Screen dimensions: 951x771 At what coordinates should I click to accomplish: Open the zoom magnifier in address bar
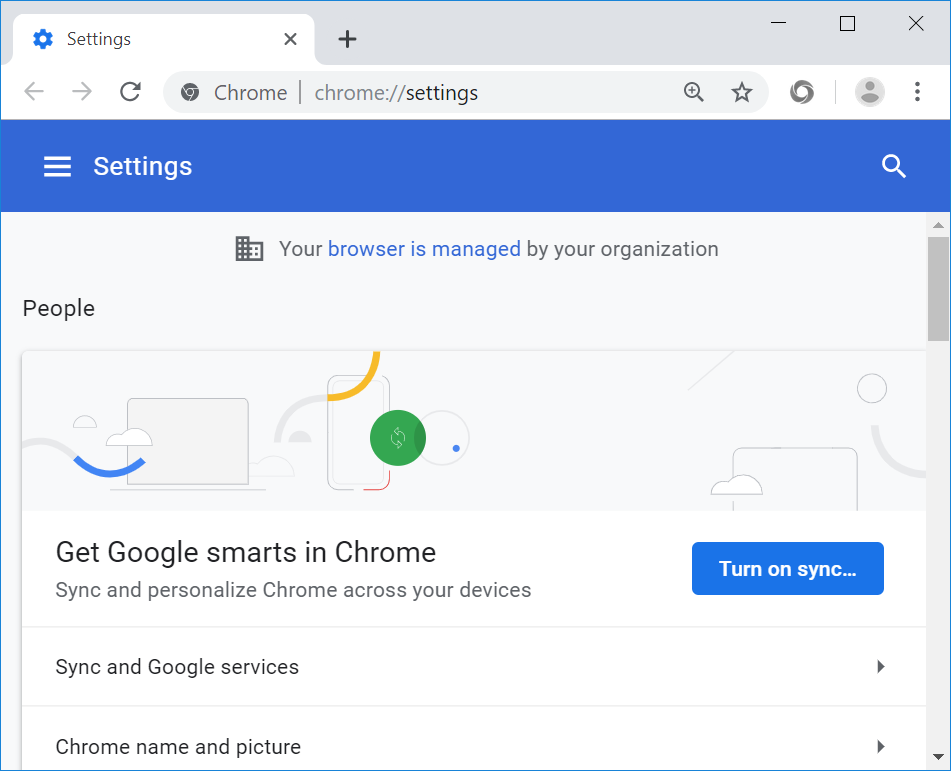693,93
